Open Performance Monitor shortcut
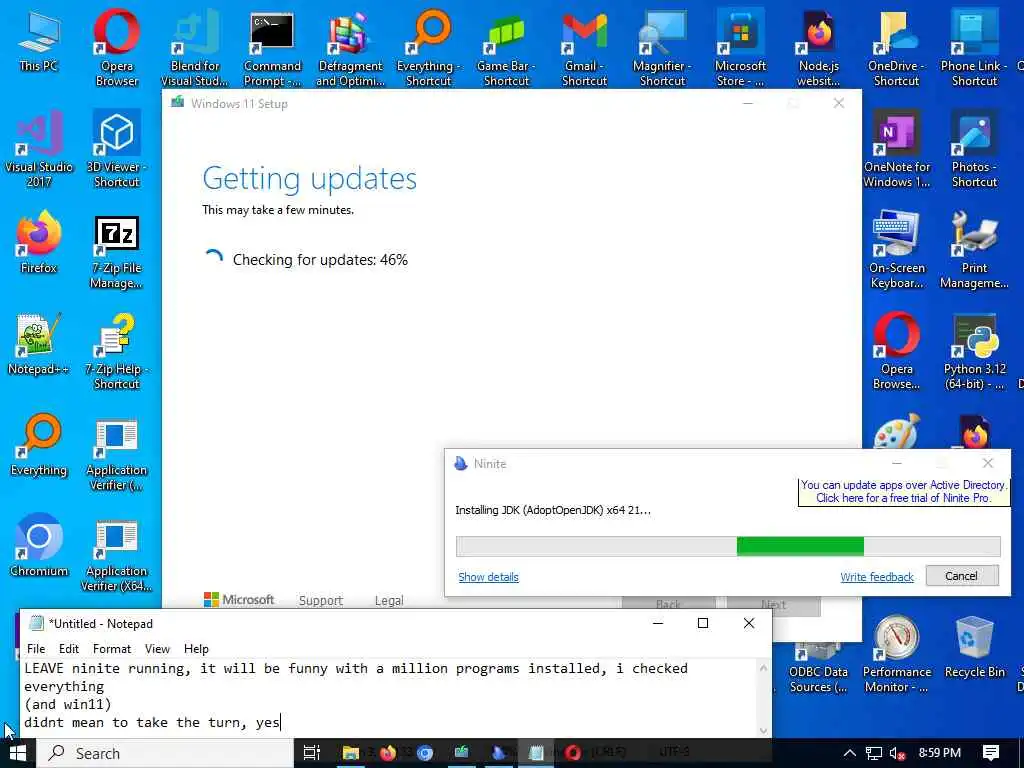Image resolution: width=1024 pixels, height=768 pixels. 896,654
